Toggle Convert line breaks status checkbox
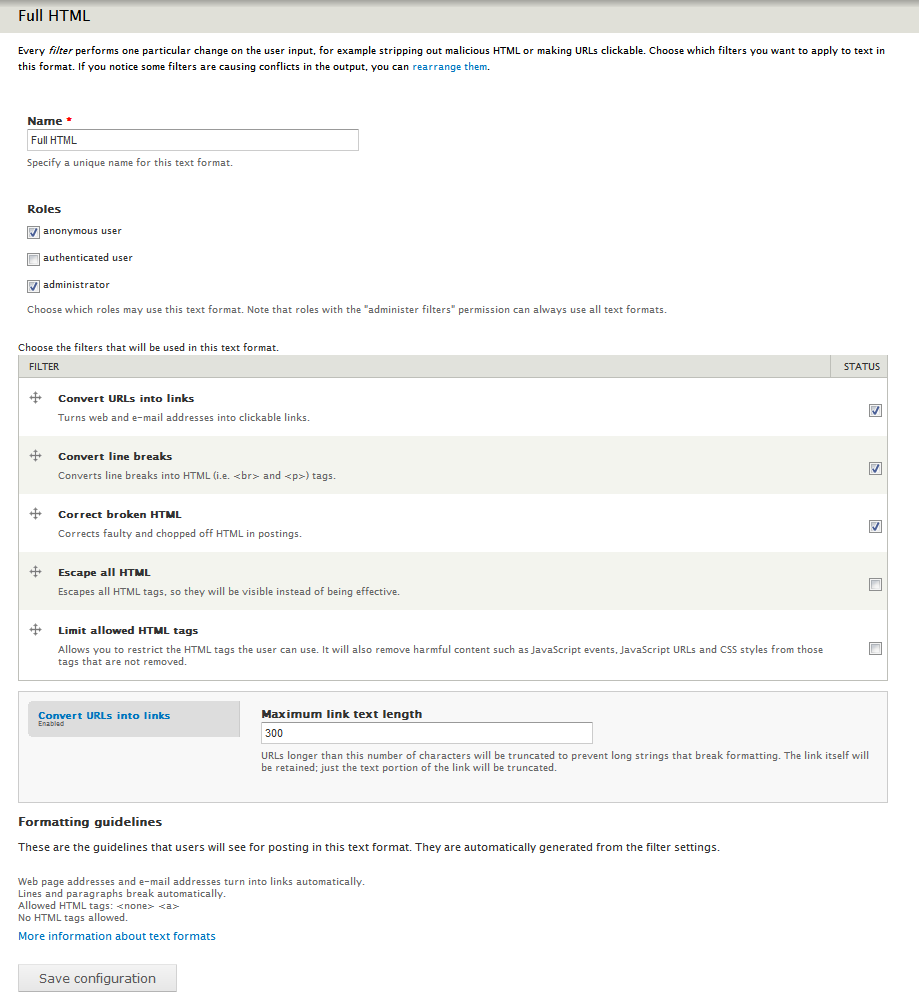The image size is (919, 1005). (875, 469)
